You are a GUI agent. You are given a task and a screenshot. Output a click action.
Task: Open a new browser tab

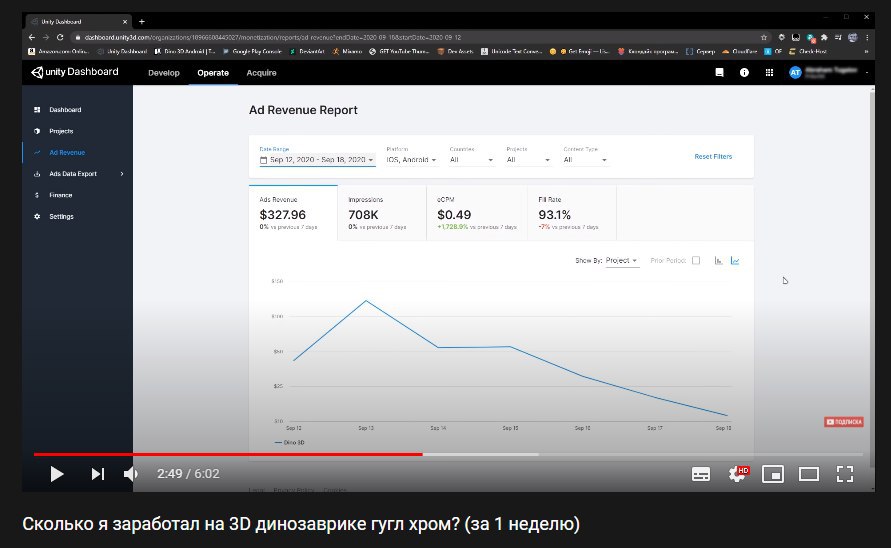142,22
